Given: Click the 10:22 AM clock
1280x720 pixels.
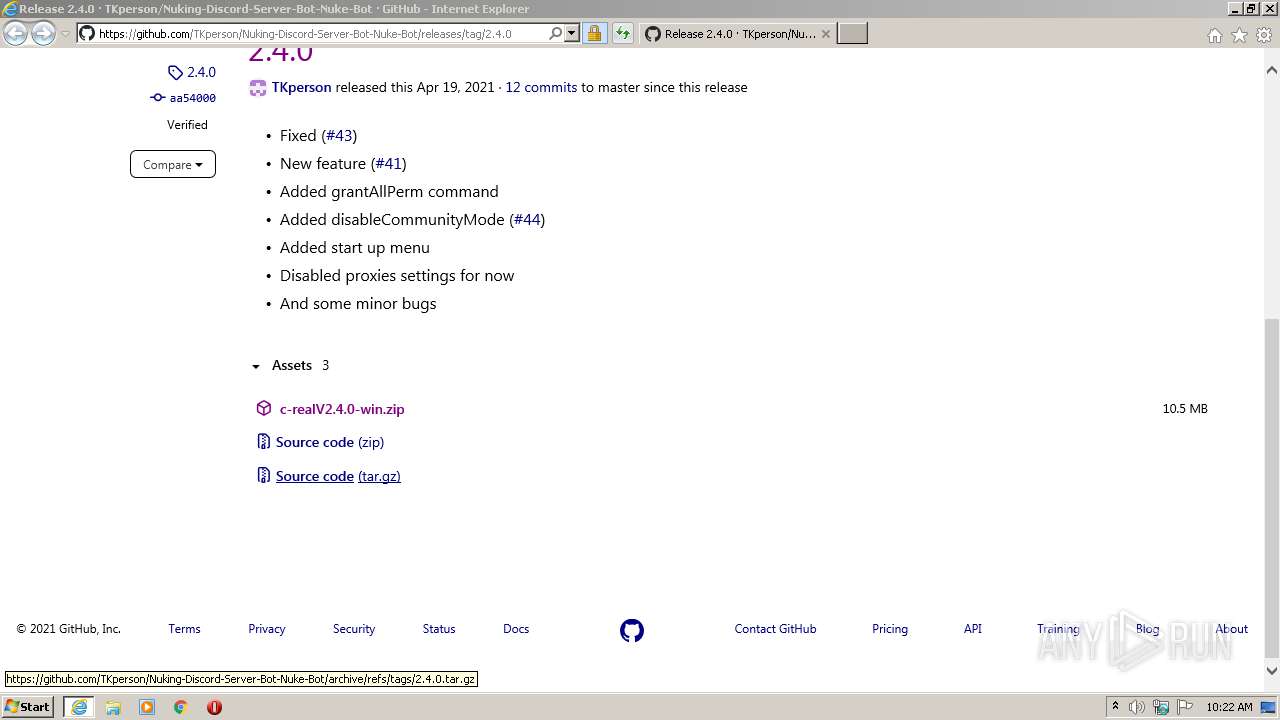Looking at the screenshot, I should tap(1229, 707).
